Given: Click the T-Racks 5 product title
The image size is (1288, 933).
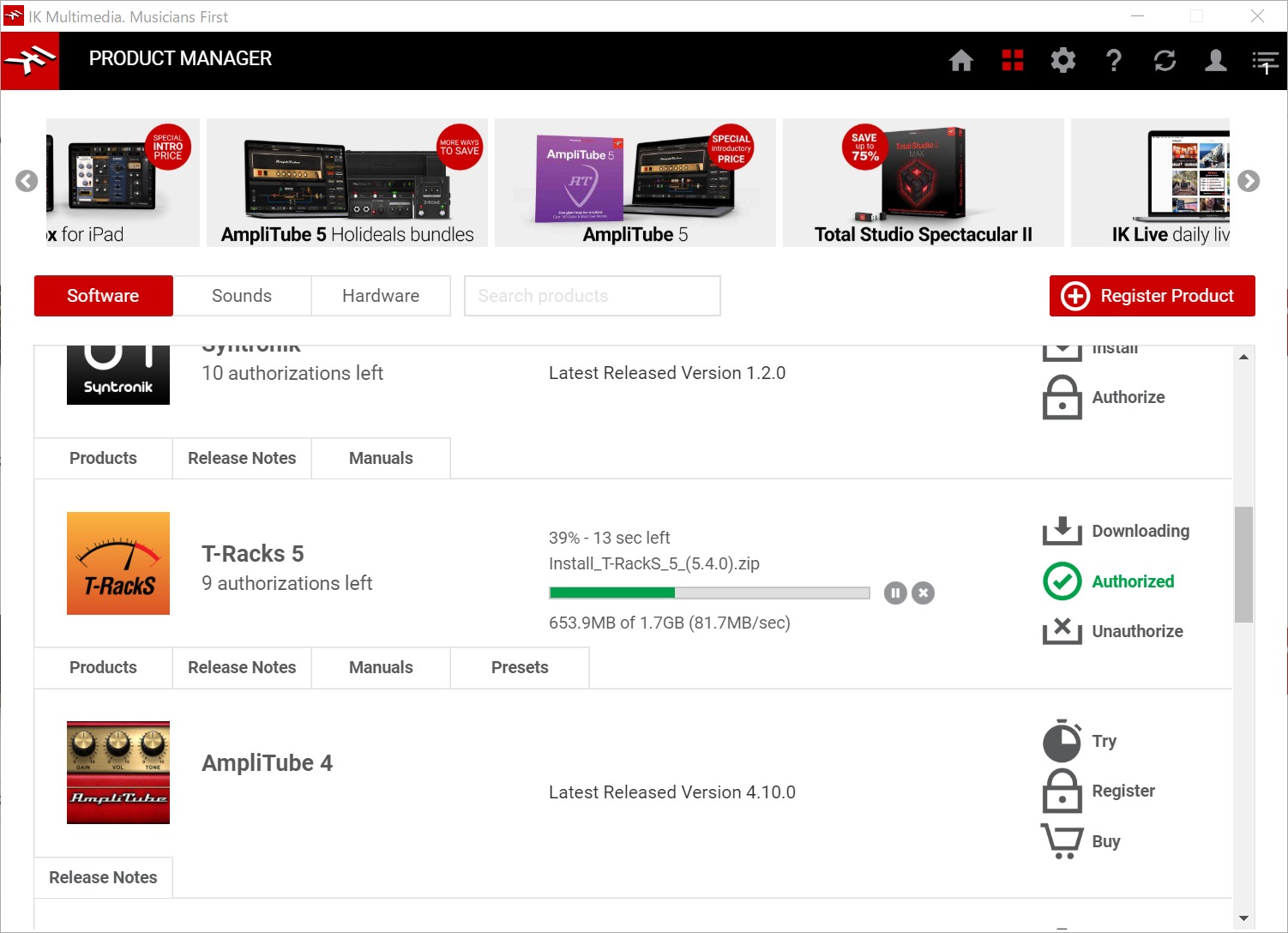Looking at the screenshot, I should click(253, 554).
